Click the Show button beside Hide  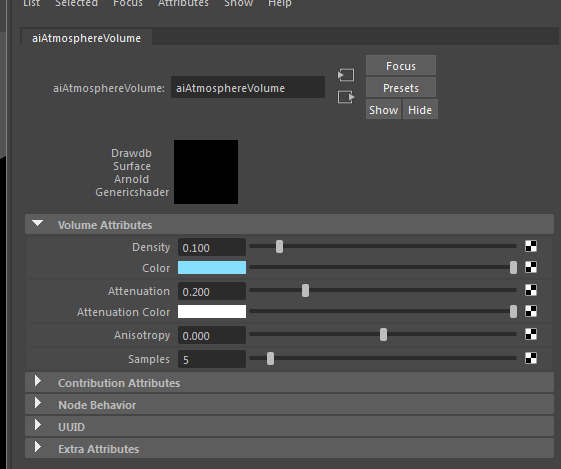[x=383, y=109]
